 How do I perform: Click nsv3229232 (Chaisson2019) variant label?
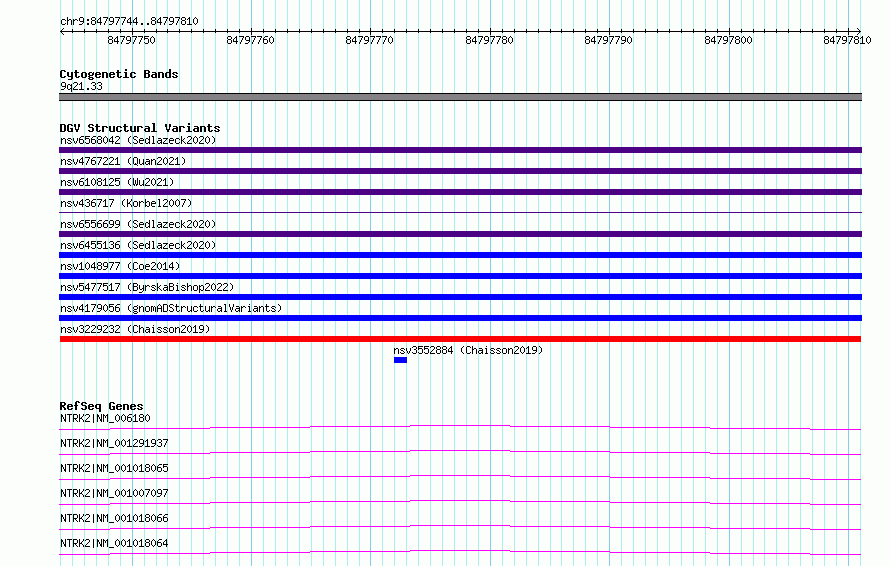[135, 329]
